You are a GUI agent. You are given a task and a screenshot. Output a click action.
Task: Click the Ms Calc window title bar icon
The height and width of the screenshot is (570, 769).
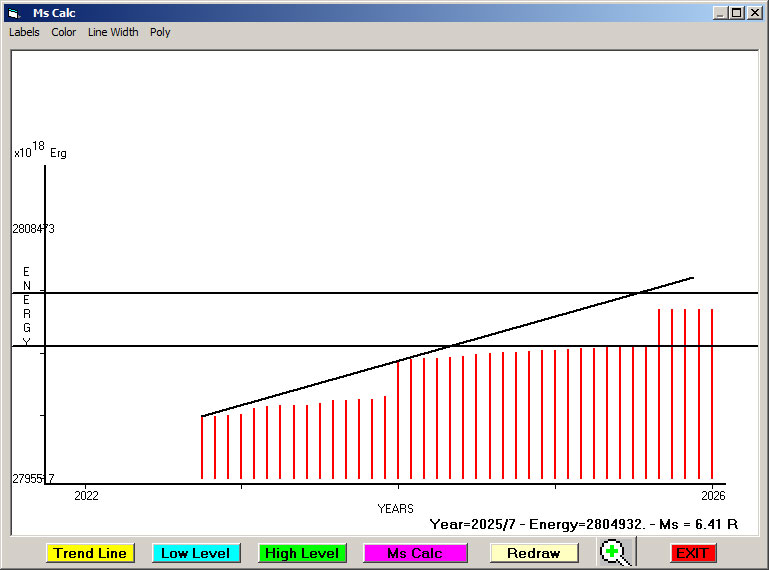pyautogui.click(x=13, y=13)
